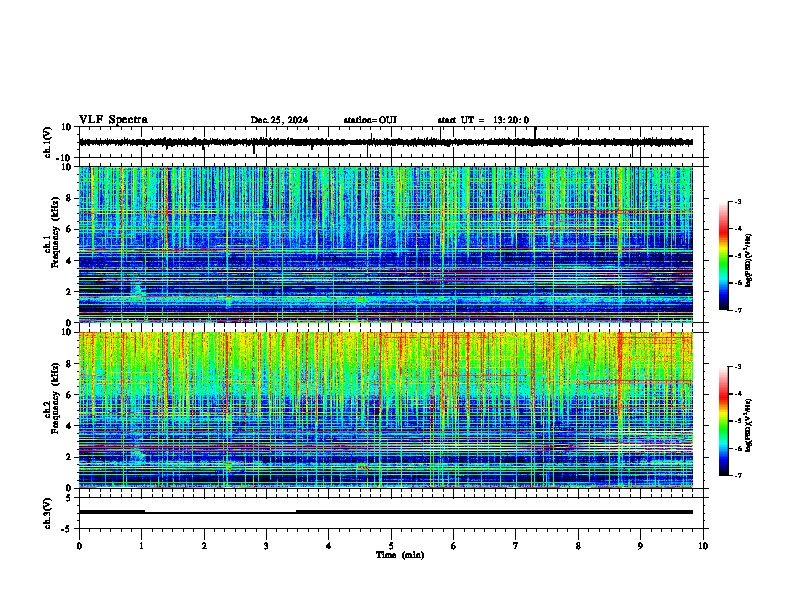
Task: Click the "ch.2 Frequency (kHz)" axis label
Action: point(51,398)
